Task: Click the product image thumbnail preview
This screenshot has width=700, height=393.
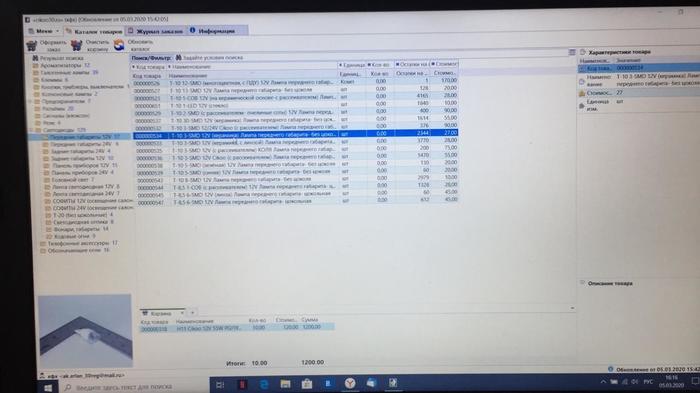Action: click(85, 330)
